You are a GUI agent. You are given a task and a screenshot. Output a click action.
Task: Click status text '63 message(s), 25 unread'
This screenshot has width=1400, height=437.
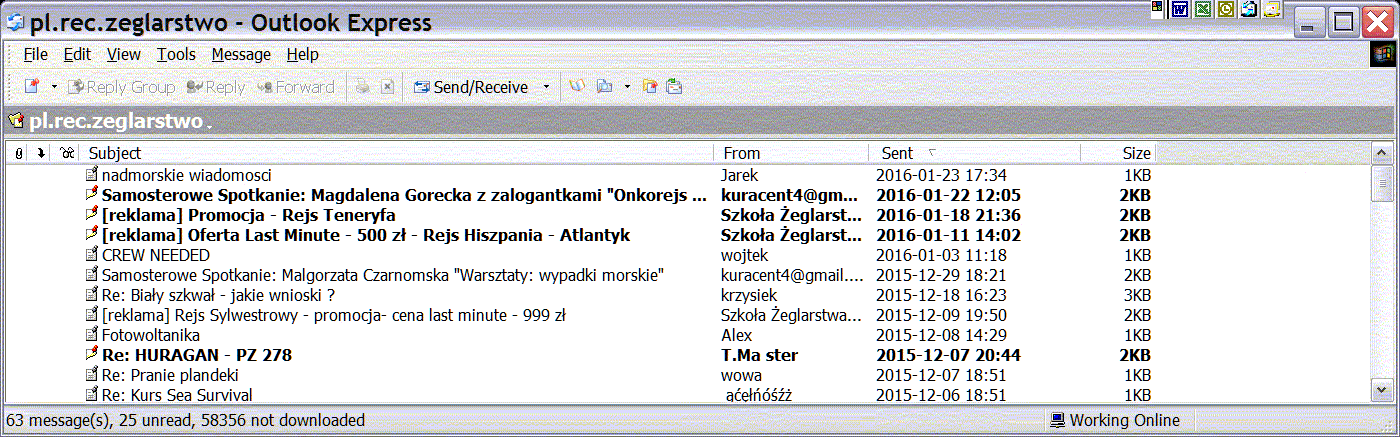[102, 420]
